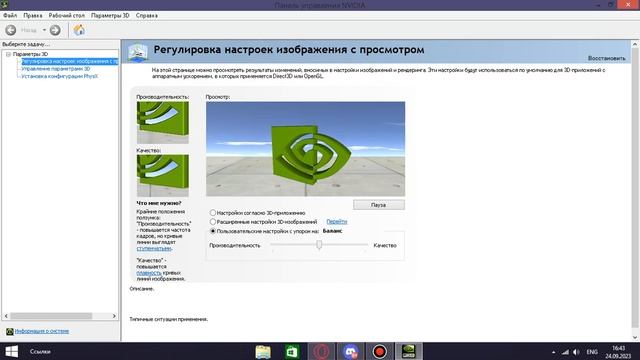Viewport: 640px width, 360px height.
Task: Click the Перейти link
Action: pyautogui.click(x=337, y=222)
